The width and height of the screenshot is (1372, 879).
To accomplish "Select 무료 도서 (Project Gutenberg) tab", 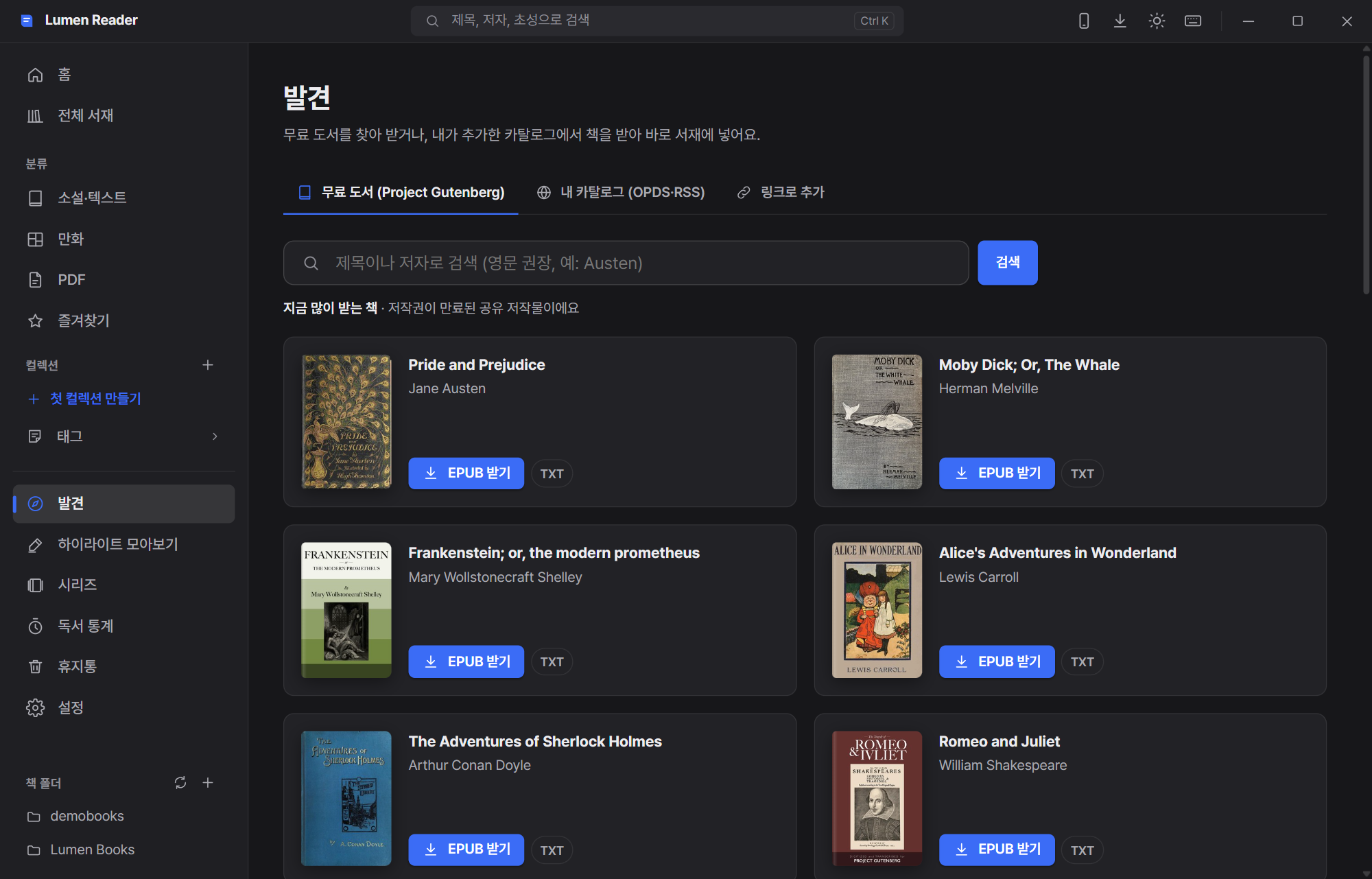I will point(401,193).
